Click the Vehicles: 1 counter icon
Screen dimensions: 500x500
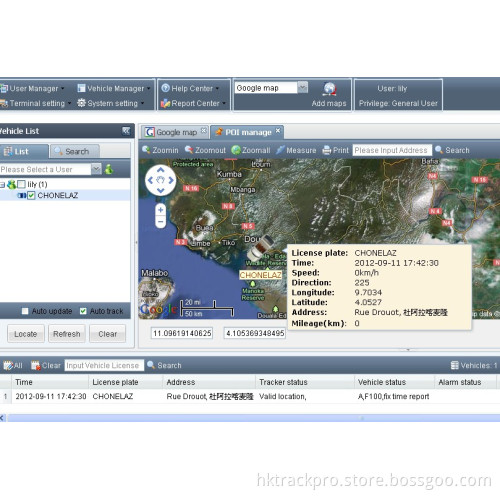click(x=454, y=365)
